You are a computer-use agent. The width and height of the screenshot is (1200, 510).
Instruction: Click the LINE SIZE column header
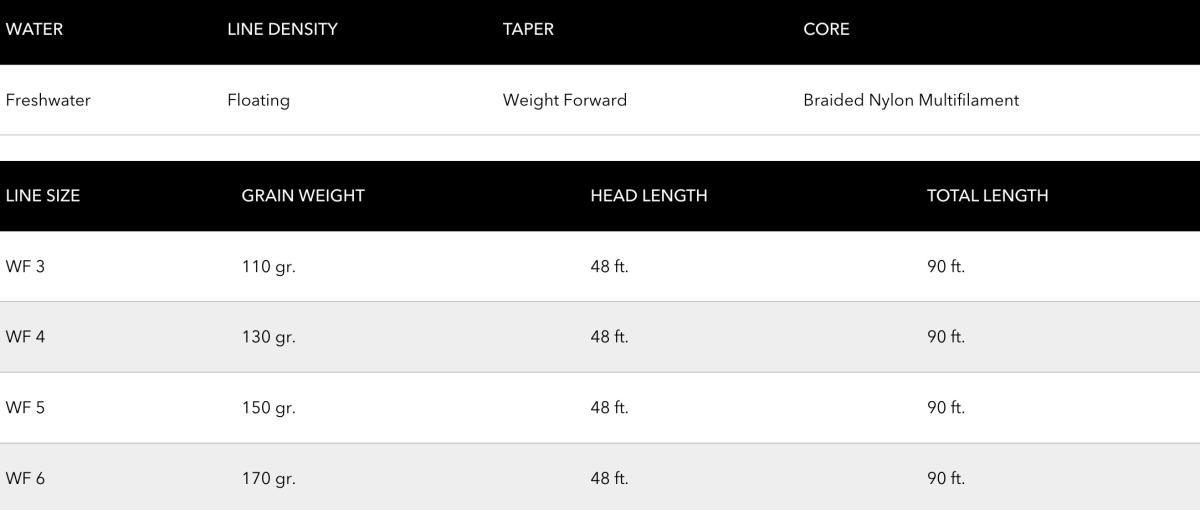coord(43,196)
